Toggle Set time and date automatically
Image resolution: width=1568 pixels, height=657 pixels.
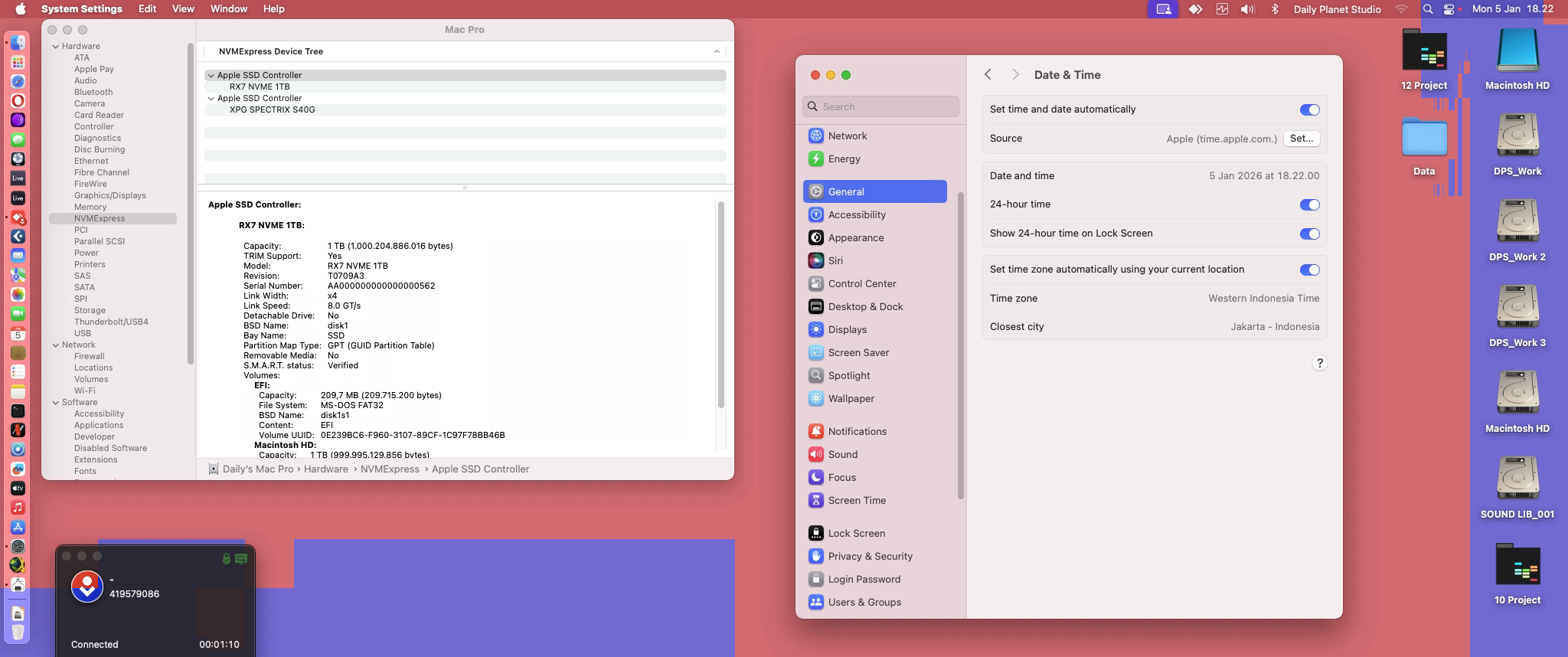1309,109
